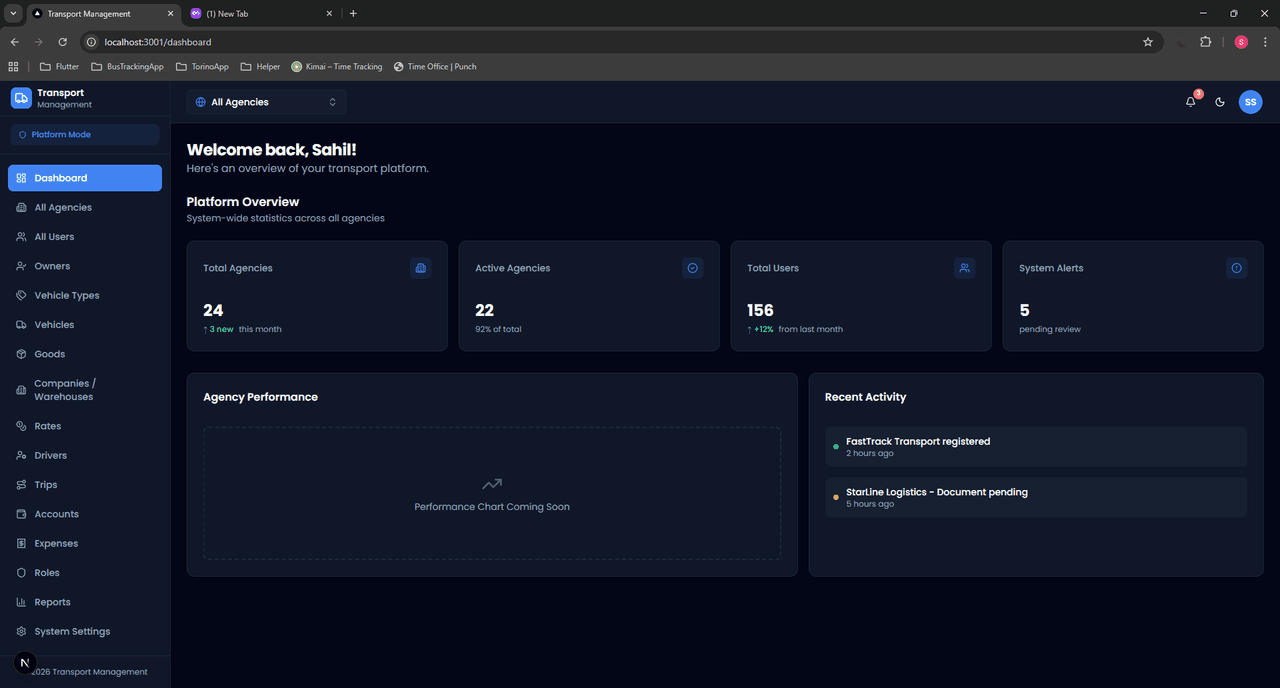Click the Reports bar chart icon
1280x688 pixels.
[x=22, y=602]
